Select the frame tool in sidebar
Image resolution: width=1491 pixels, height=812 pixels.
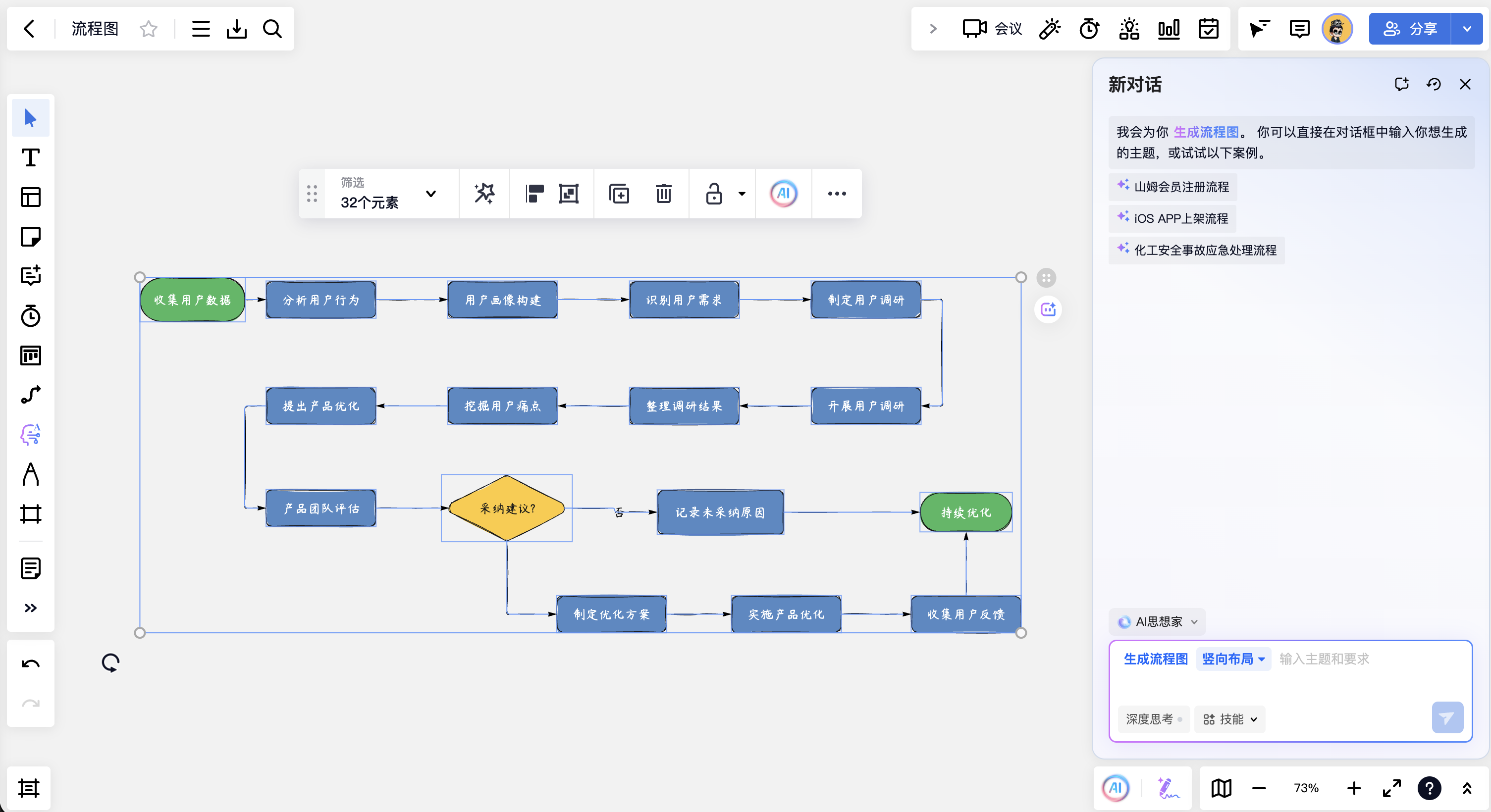(30, 513)
